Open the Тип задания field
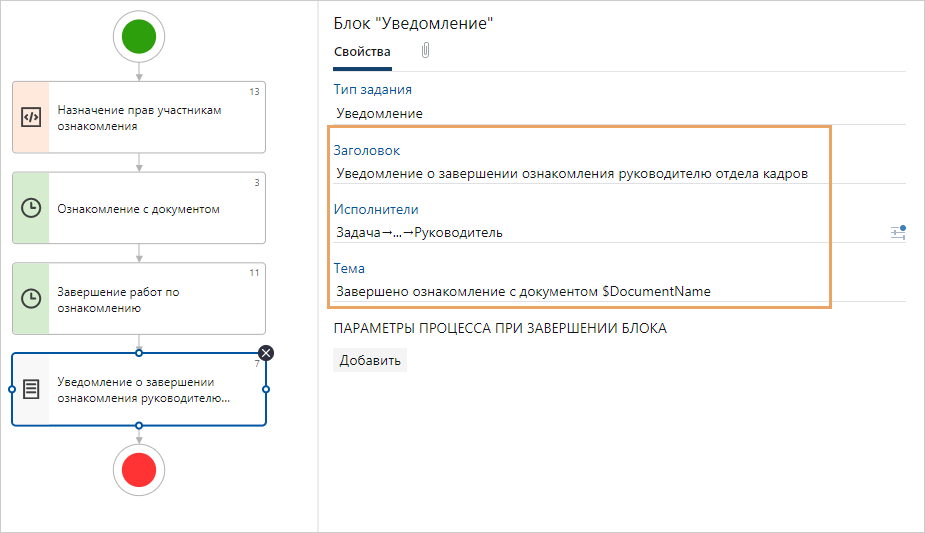Viewport: 925px width, 533px height. click(380, 113)
